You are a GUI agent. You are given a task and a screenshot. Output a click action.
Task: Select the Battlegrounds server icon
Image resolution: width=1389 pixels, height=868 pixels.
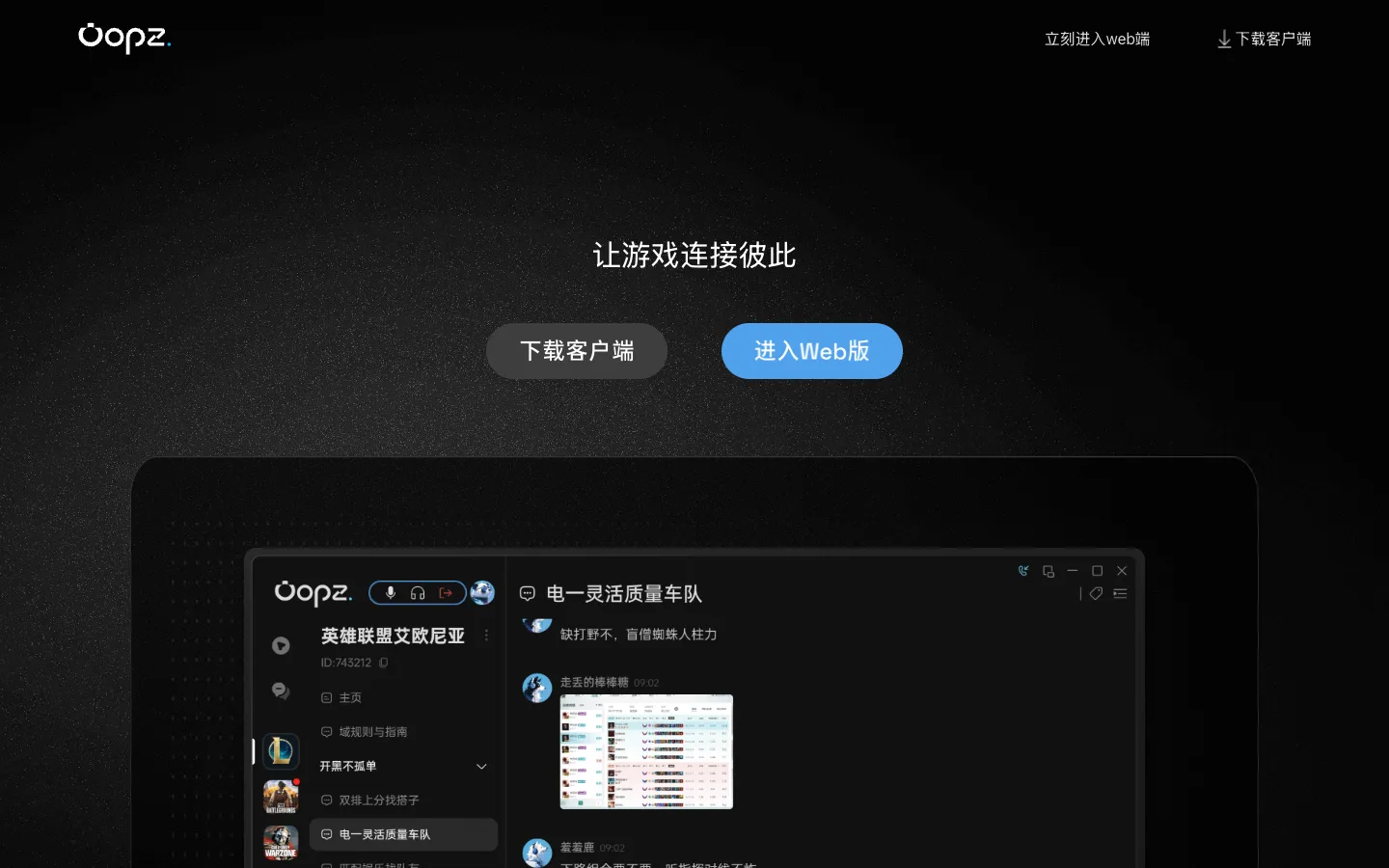(281, 797)
